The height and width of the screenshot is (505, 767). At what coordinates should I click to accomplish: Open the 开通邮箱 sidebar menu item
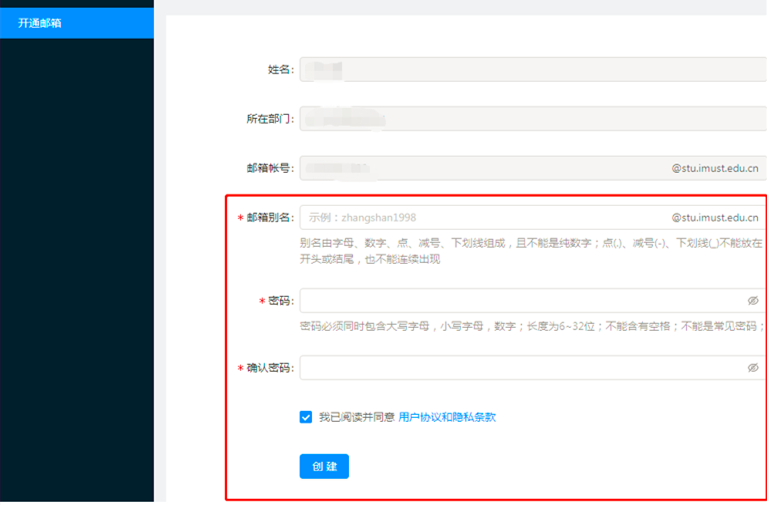click(x=77, y=23)
